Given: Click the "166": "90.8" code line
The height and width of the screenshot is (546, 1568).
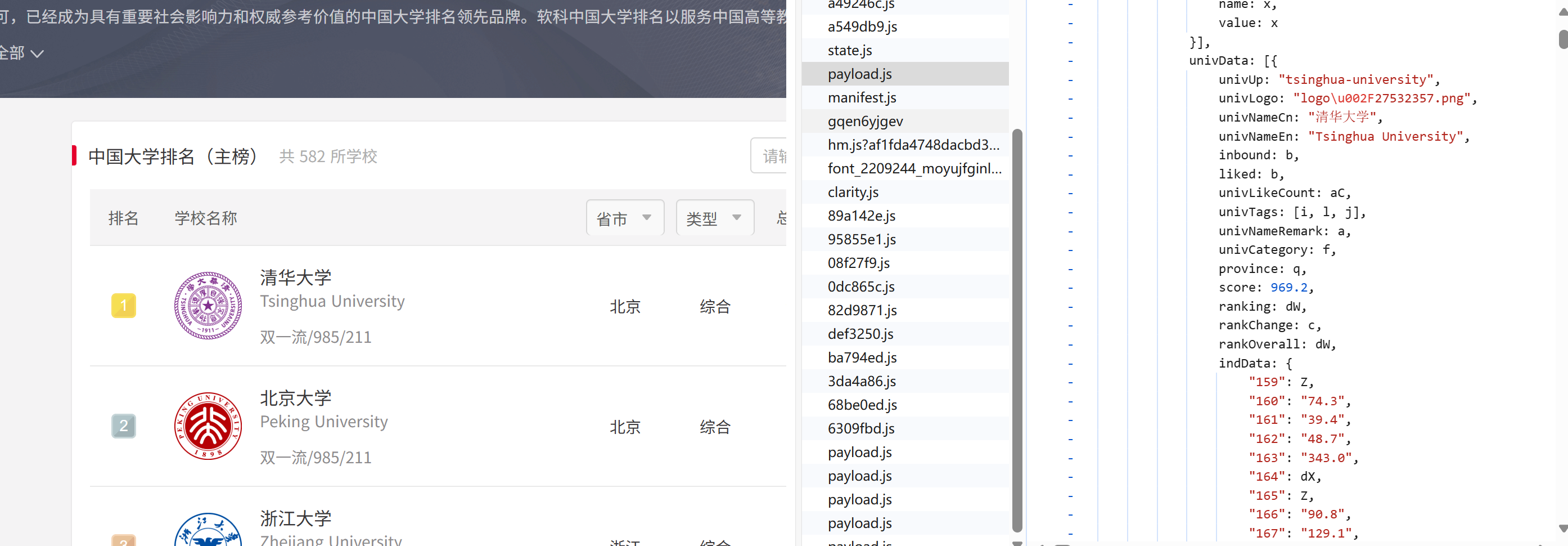Looking at the screenshot, I should pos(1300,514).
